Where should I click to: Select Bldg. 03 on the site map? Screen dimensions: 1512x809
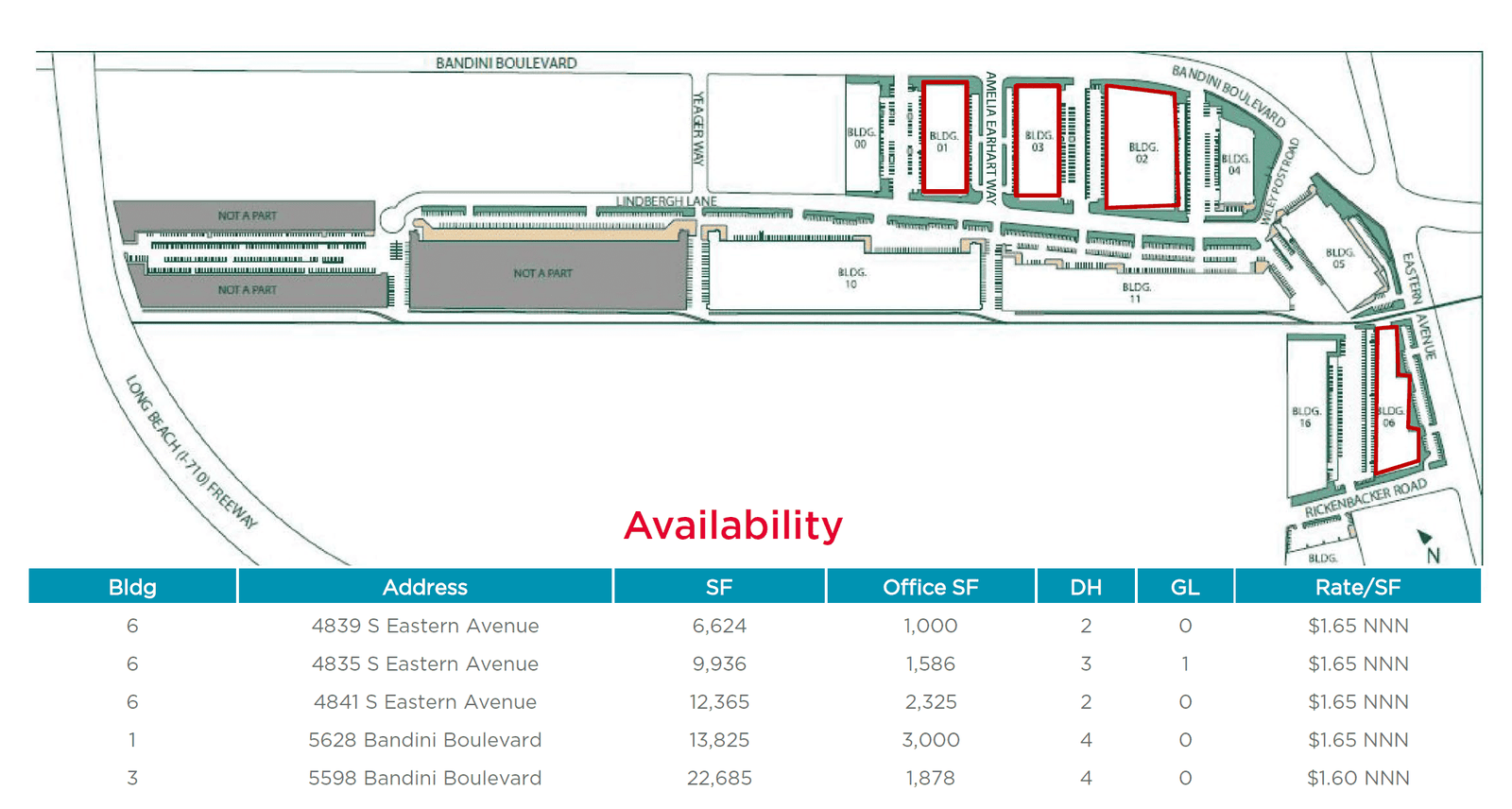coord(1038,141)
